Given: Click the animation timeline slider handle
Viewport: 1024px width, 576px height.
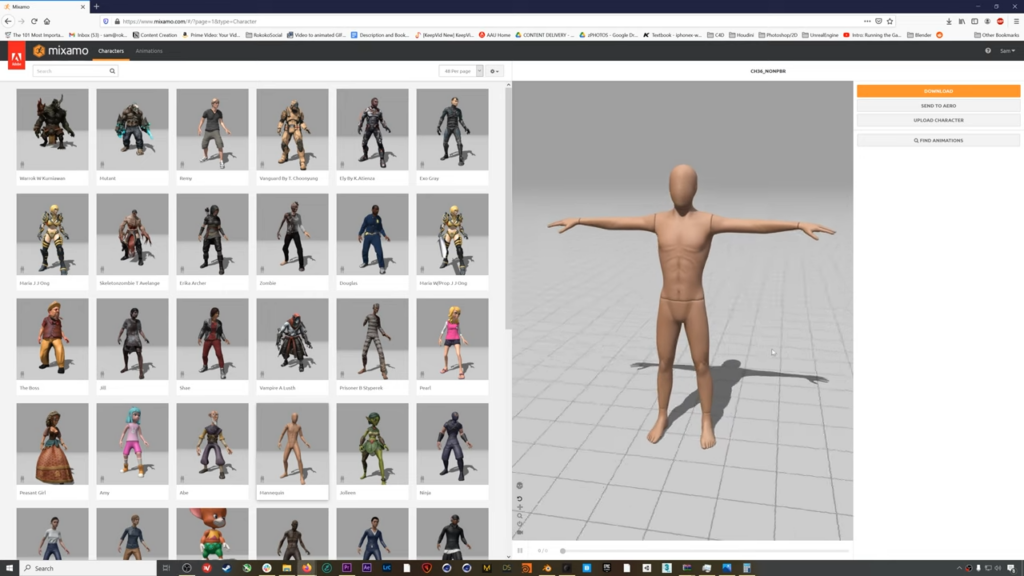Looking at the screenshot, I should (563, 551).
